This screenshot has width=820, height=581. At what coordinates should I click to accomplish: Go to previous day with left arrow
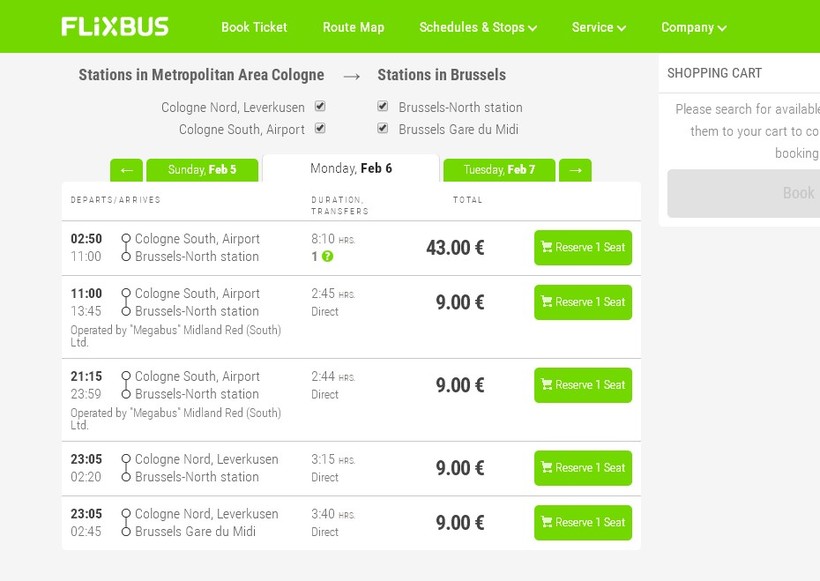click(126, 170)
